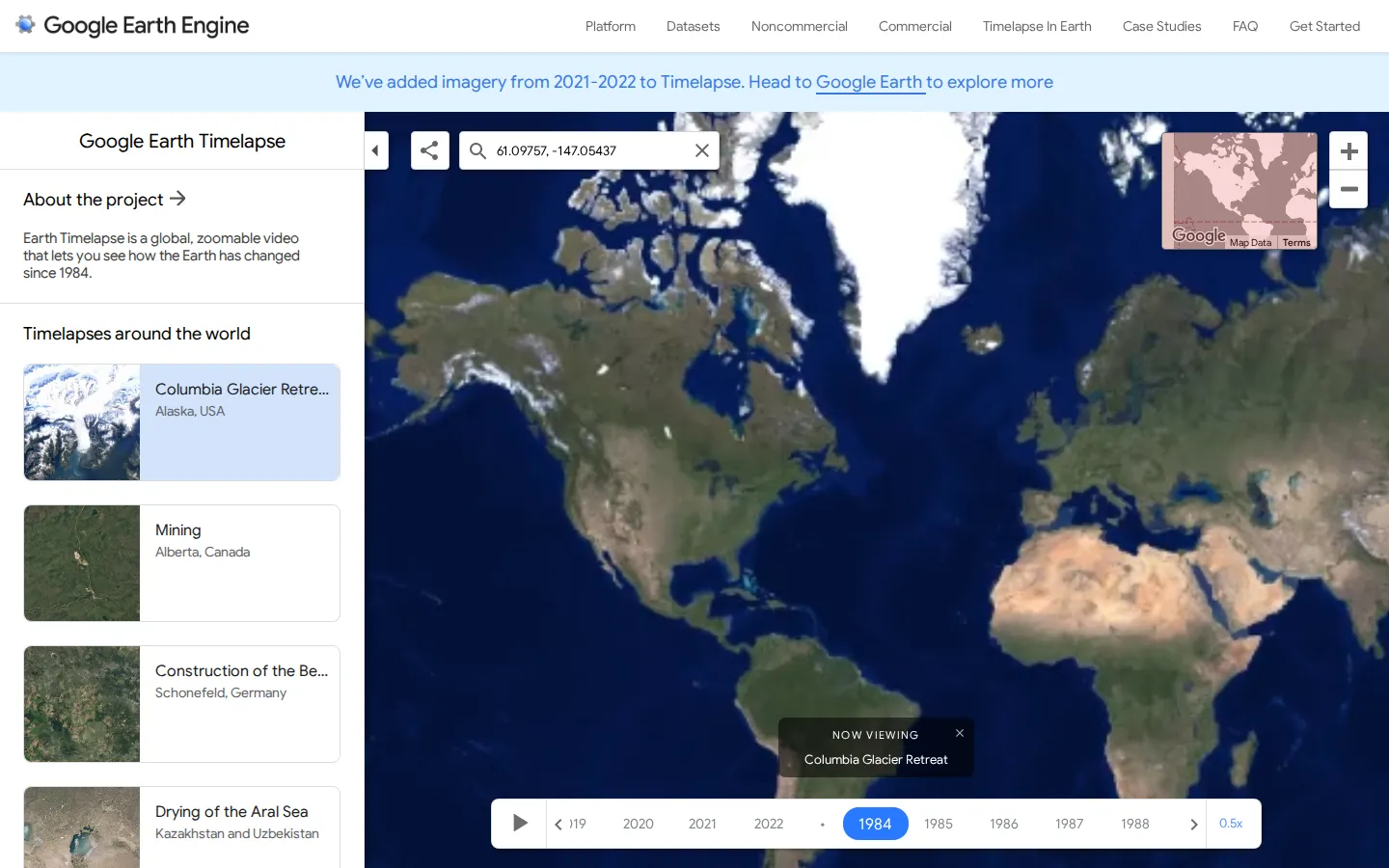Image resolution: width=1389 pixels, height=868 pixels.
Task: Select year 2022 on the timeline
Action: click(x=769, y=824)
